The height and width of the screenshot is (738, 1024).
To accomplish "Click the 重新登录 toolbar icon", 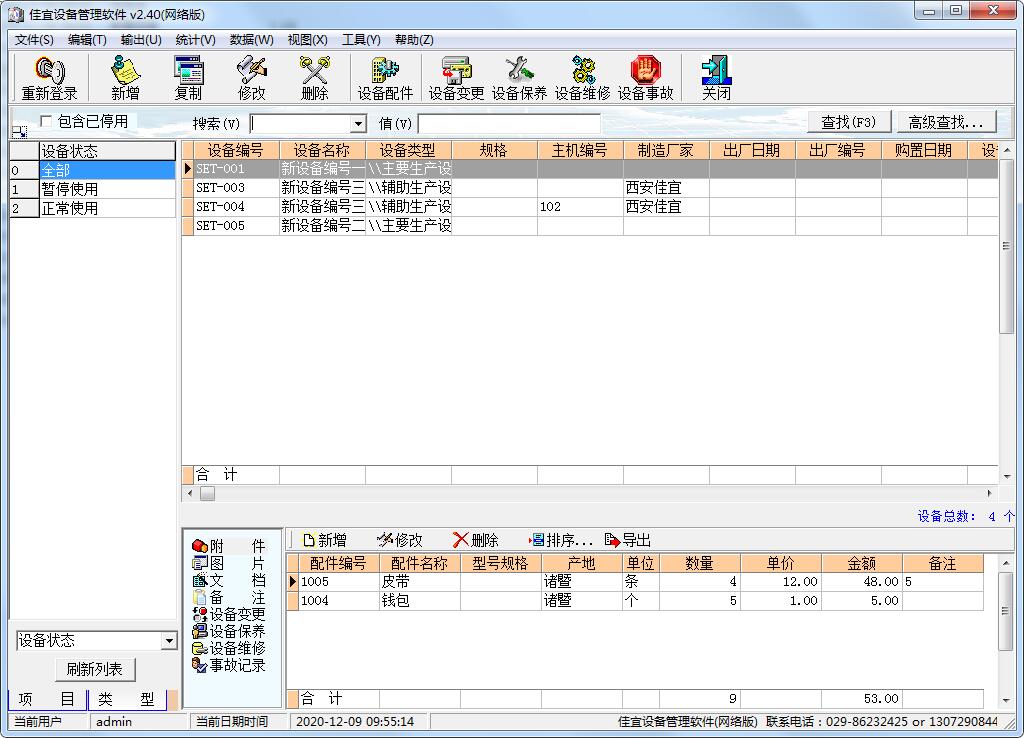I will [50, 78].
